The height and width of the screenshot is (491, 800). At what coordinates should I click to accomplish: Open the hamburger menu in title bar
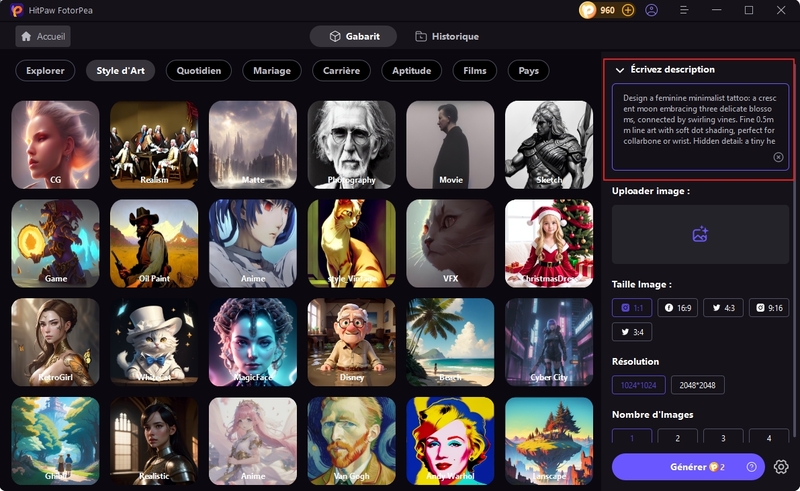(x=684, y=10)
